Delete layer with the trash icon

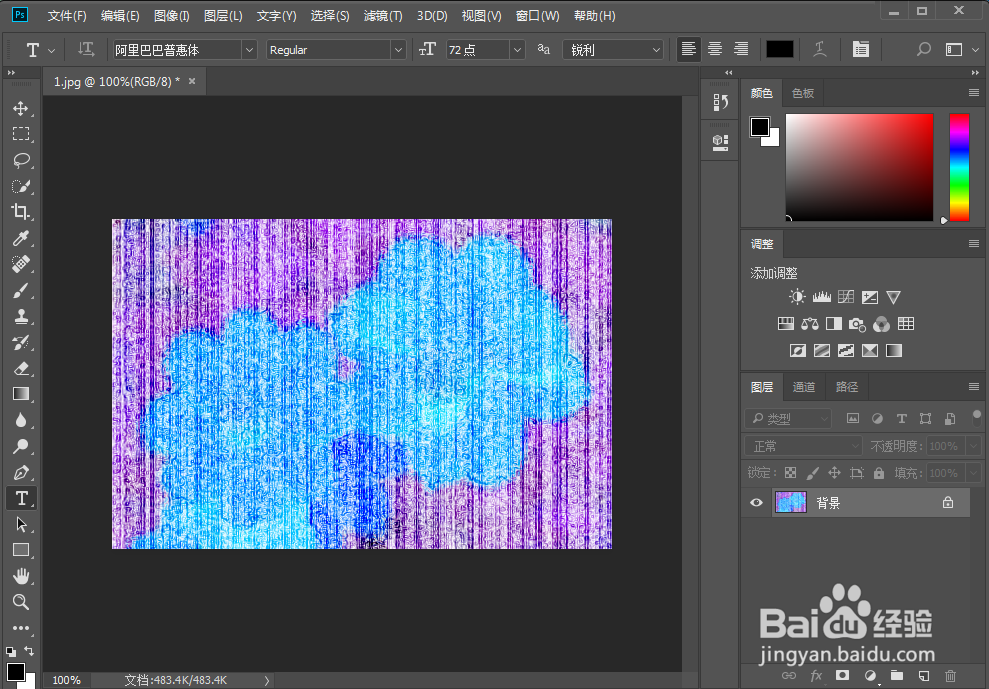(x=951, y=676)
